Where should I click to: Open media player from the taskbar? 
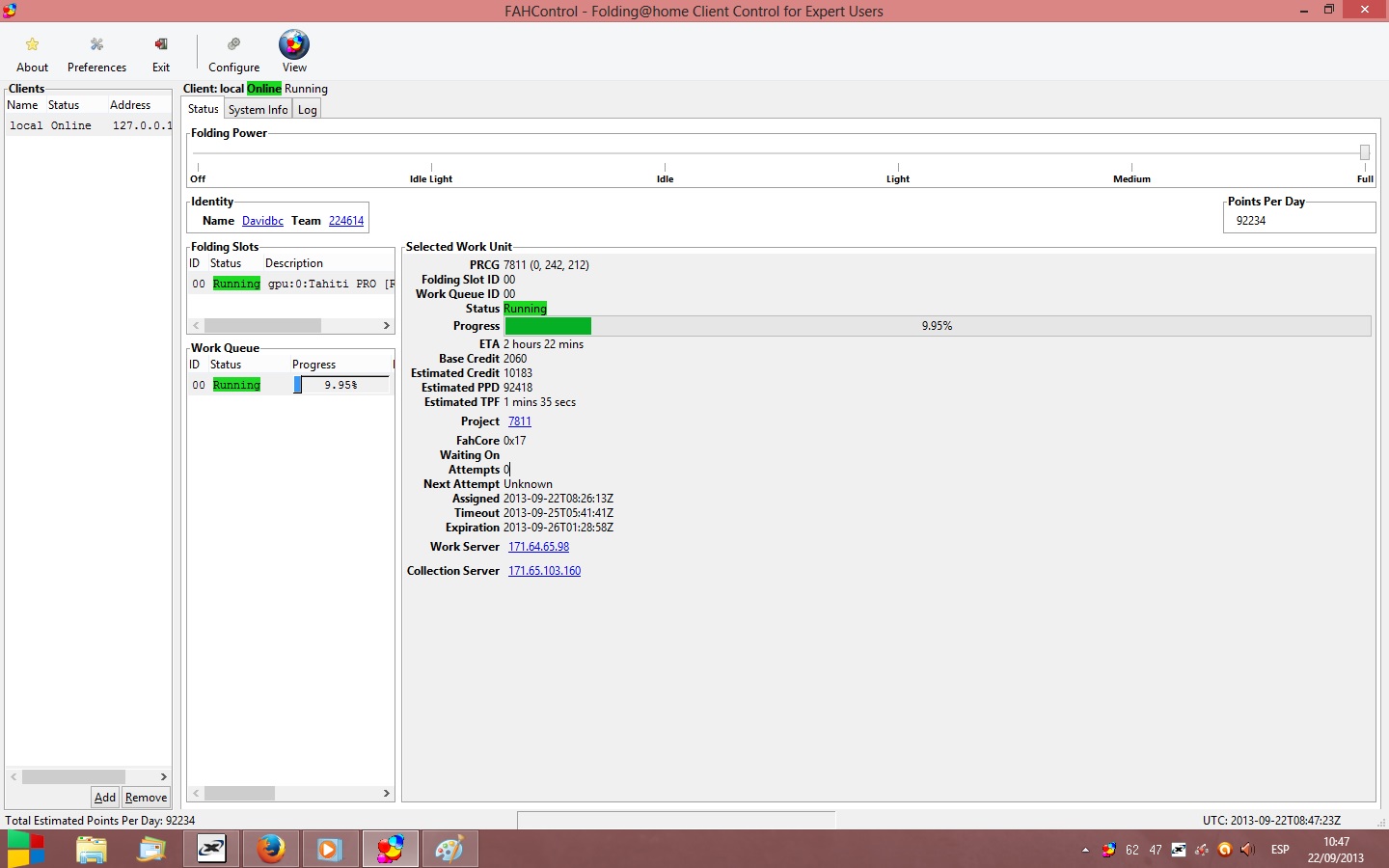[329, 850]
